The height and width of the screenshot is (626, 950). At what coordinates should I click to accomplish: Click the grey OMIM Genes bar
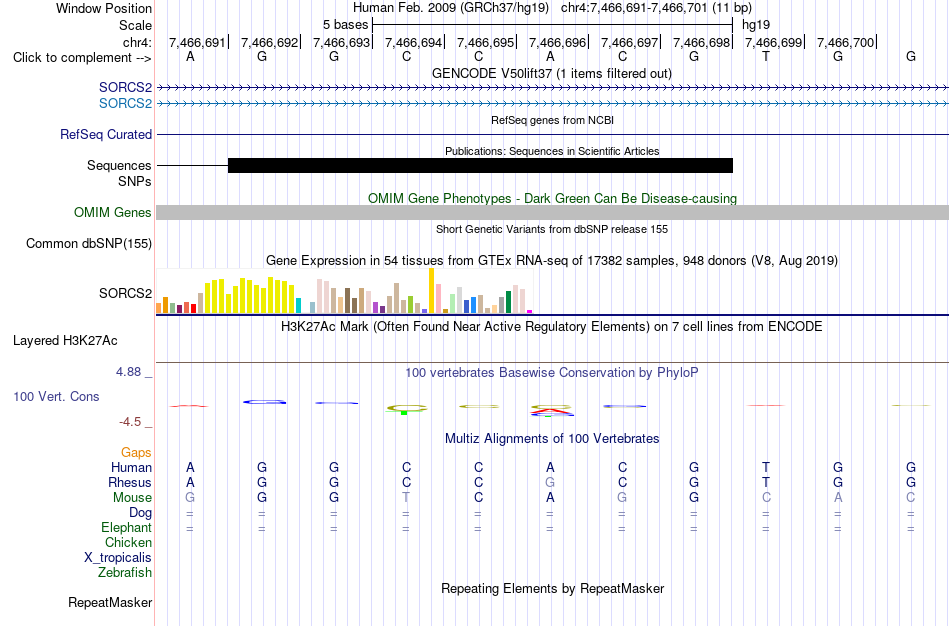click(553, 212)
